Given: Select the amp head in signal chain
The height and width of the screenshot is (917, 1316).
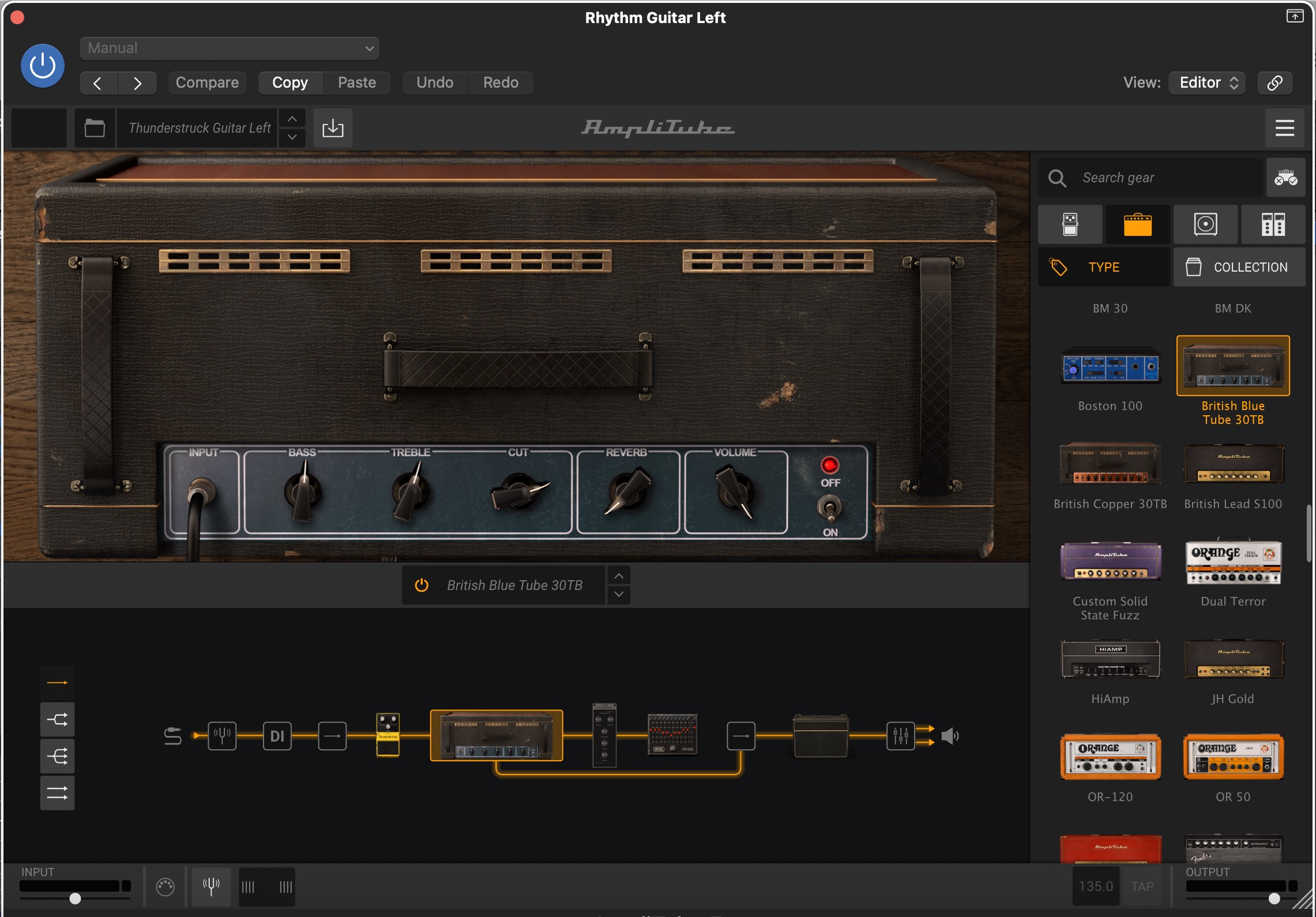Looking at the screenshot, I should tap(497, 735).
